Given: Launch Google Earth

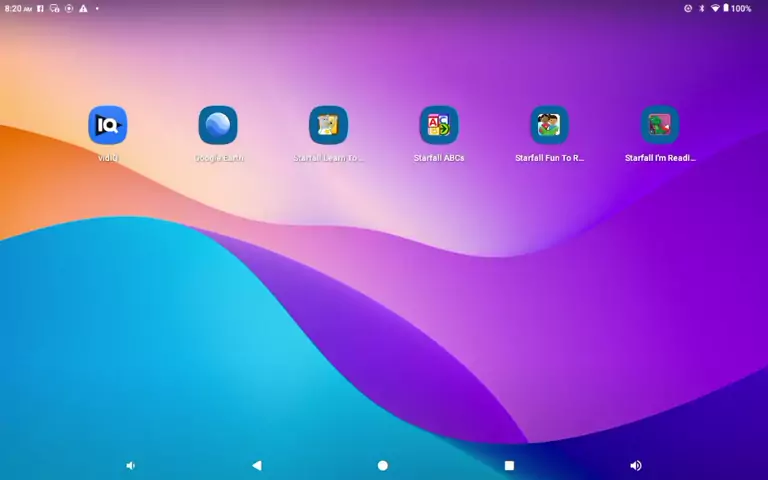Looking at the screenshot, I should 218,125.
